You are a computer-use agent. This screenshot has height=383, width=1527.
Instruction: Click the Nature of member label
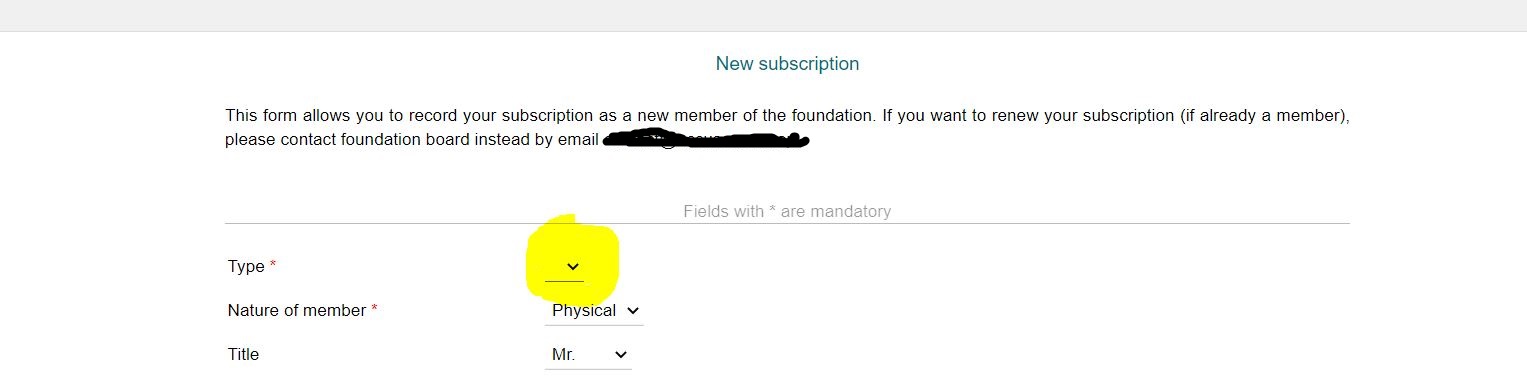coord(297,310)
